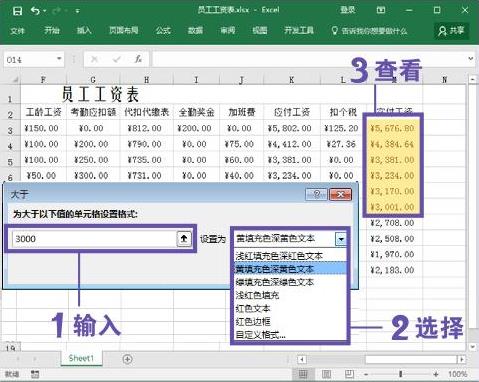The image size is (479, 382).
Task: Switch to the 视图 ribbon tab
Action: (x=260, y=30)
